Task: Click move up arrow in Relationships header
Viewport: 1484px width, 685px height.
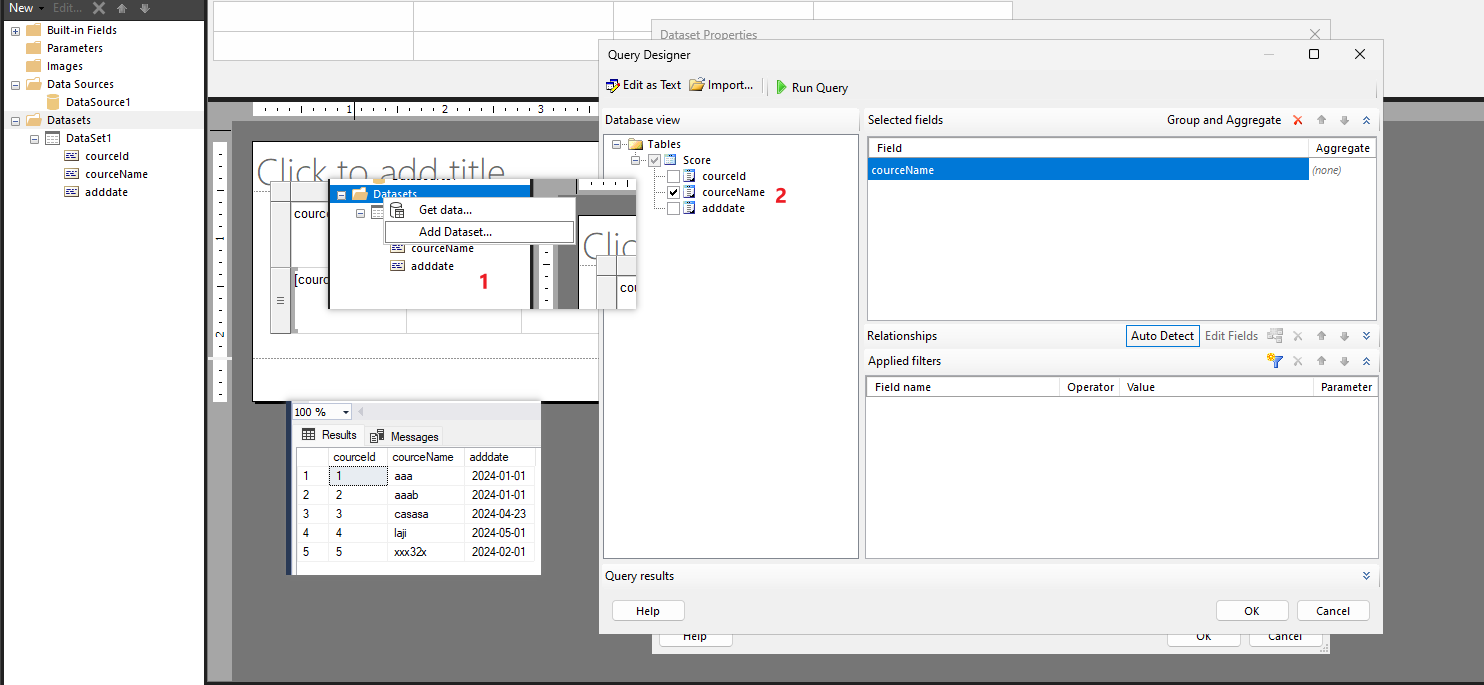Action: click(1321, 336)
